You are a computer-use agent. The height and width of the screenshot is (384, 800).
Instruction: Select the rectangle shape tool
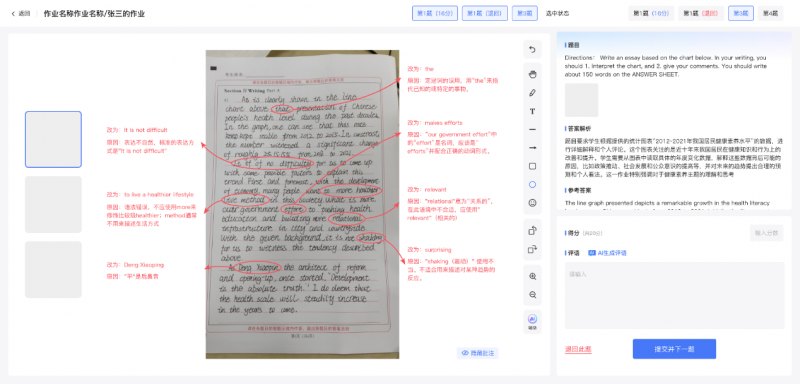pos(532,166)
